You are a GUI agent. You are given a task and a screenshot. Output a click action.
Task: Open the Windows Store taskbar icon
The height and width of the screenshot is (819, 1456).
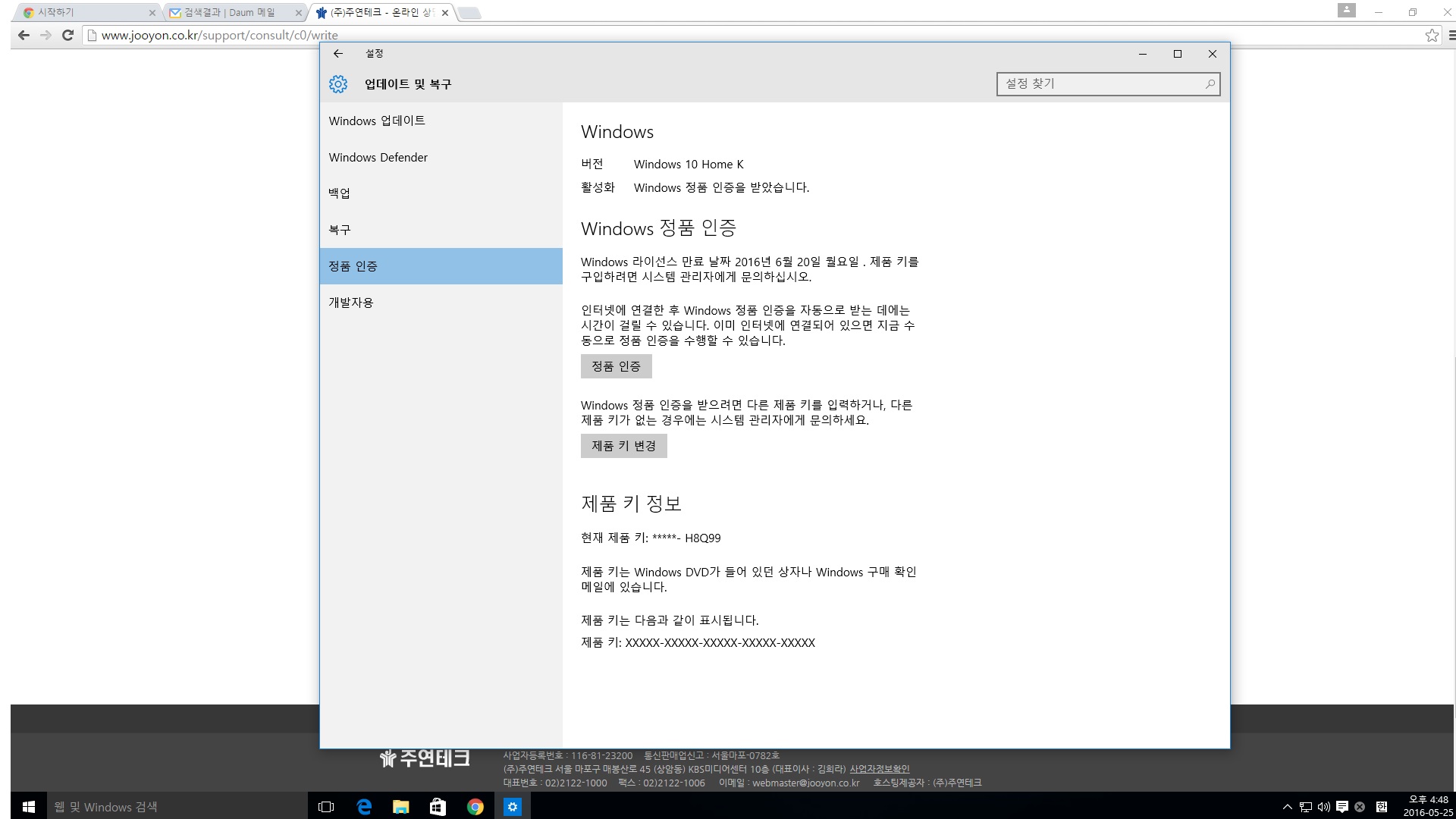coord(438,806)
